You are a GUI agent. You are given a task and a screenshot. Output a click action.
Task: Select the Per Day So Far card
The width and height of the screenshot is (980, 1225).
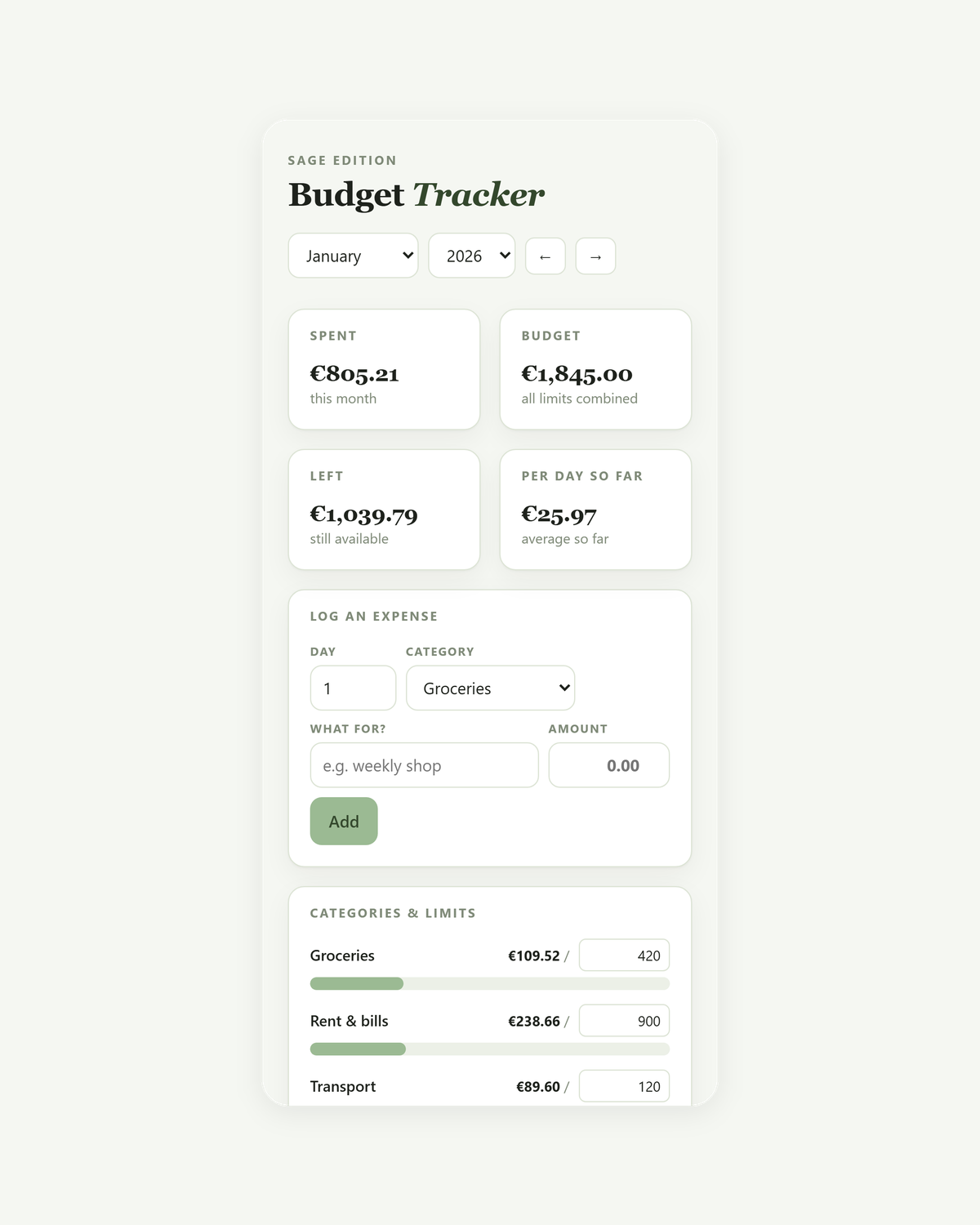pyautogui.click(x=595, y=510)
